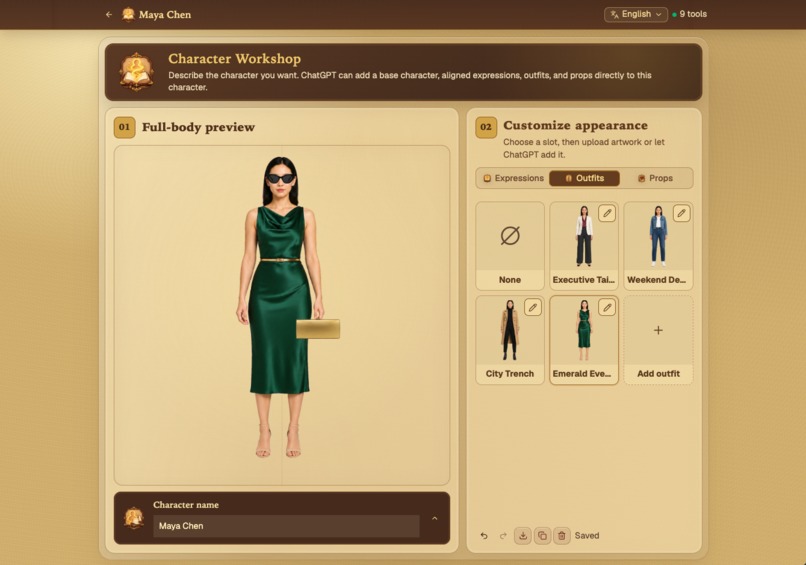Click the duplicate copy icon

pos(542,536)
